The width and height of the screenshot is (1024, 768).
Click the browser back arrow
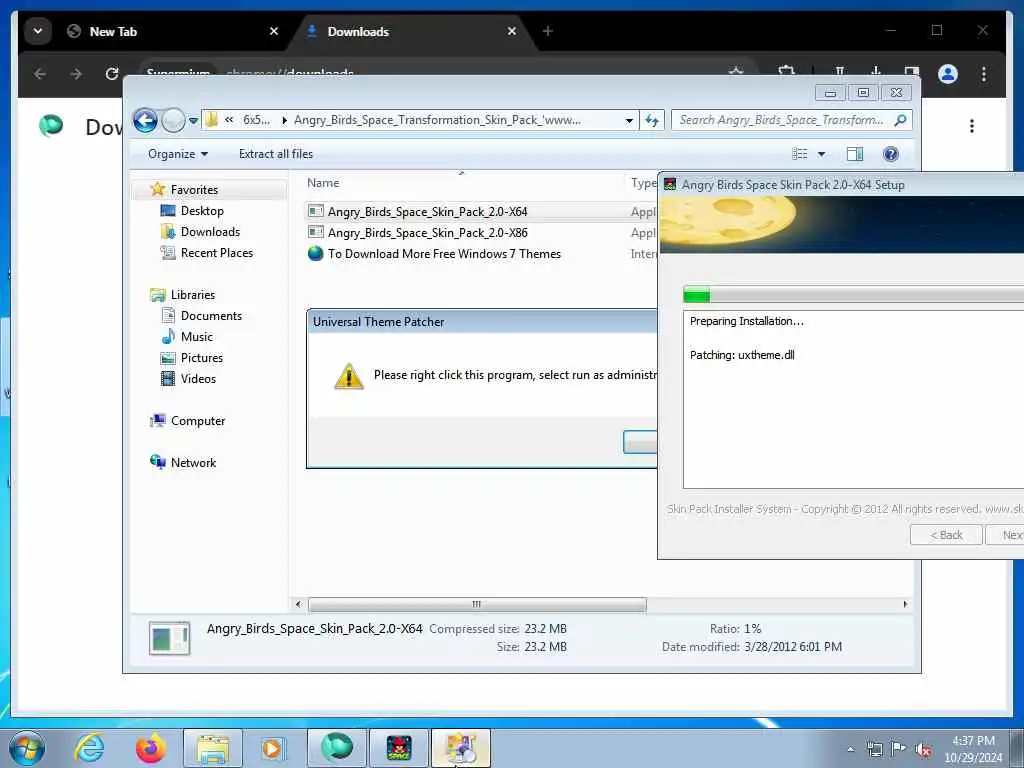40,74
